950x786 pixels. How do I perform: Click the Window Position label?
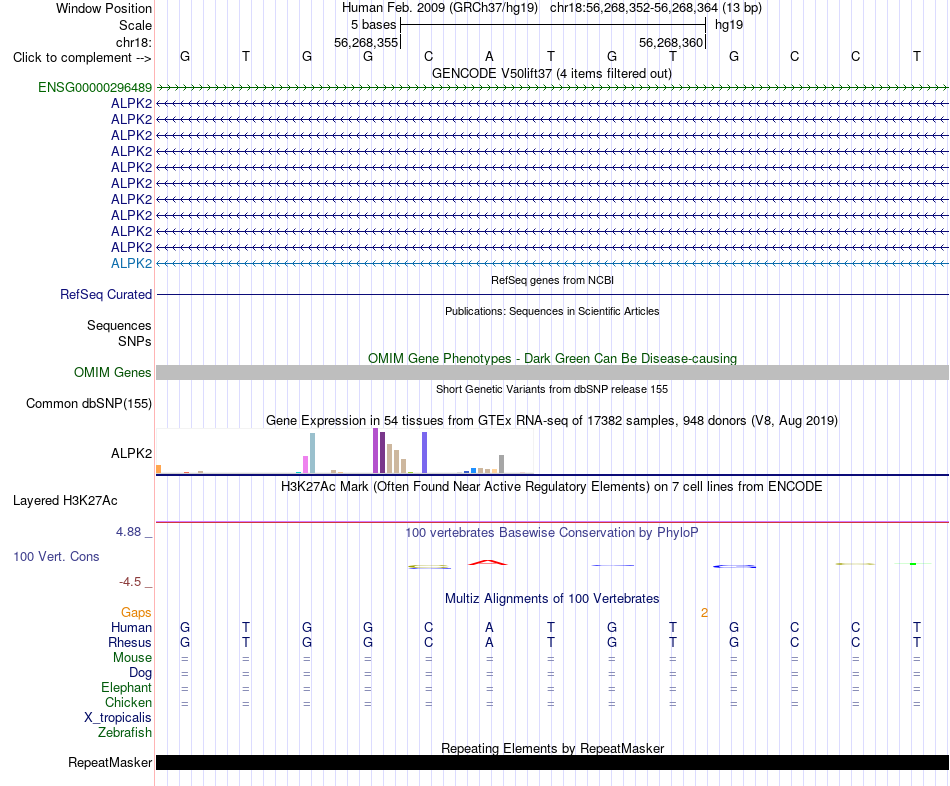point(104,8)
